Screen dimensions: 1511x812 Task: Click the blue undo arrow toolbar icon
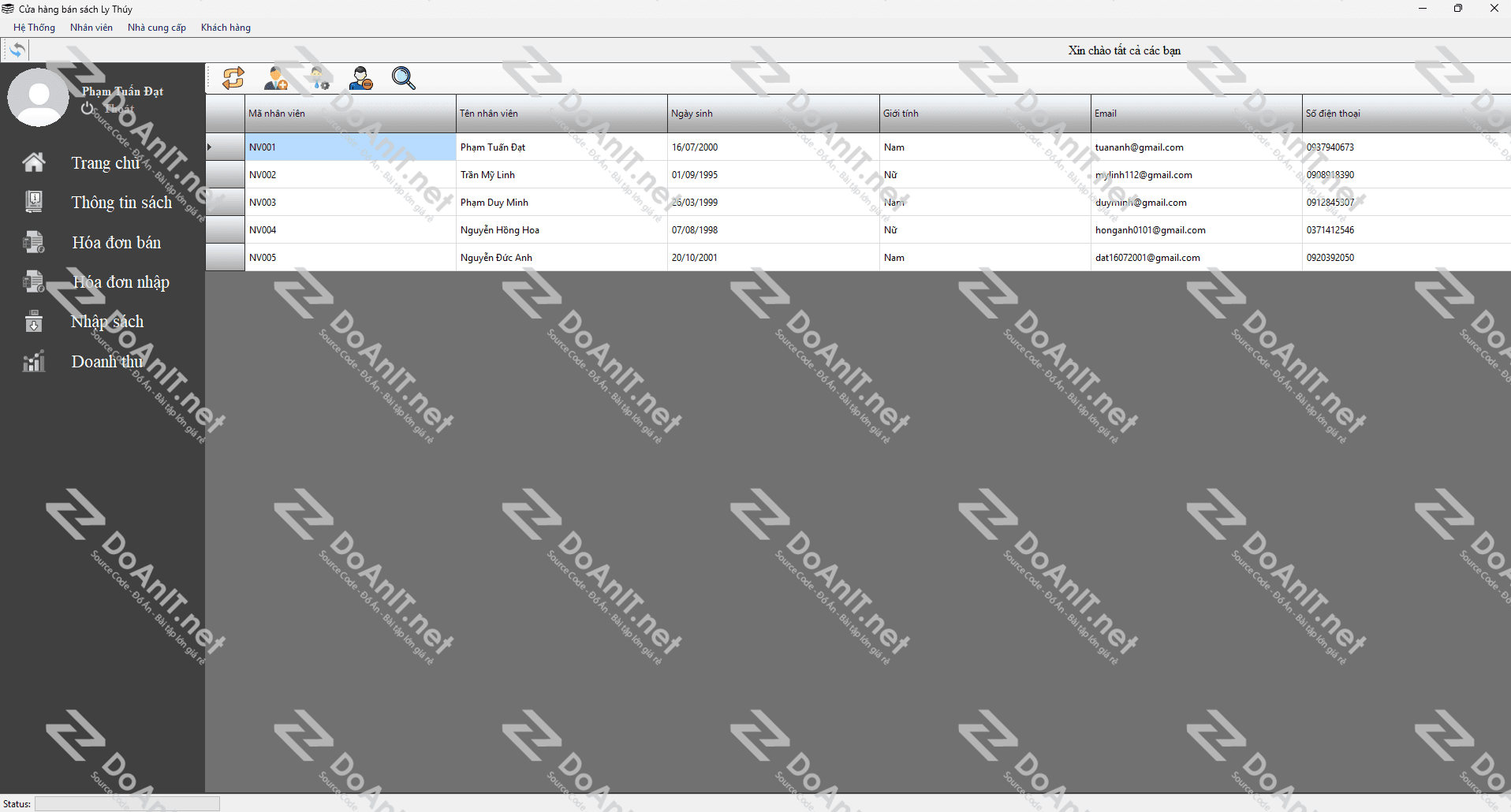point(17,50)
